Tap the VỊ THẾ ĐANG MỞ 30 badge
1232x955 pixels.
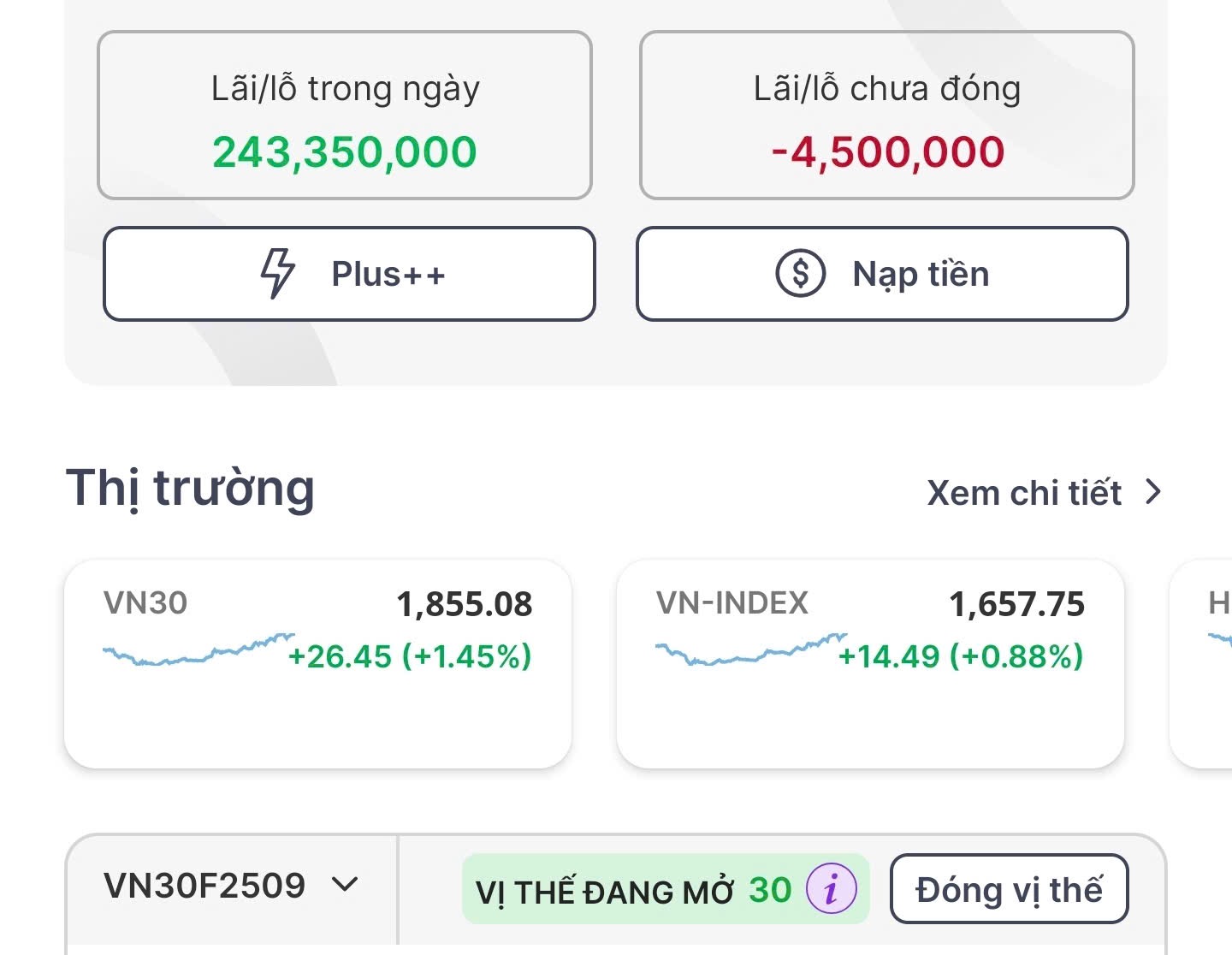point(634,890)
